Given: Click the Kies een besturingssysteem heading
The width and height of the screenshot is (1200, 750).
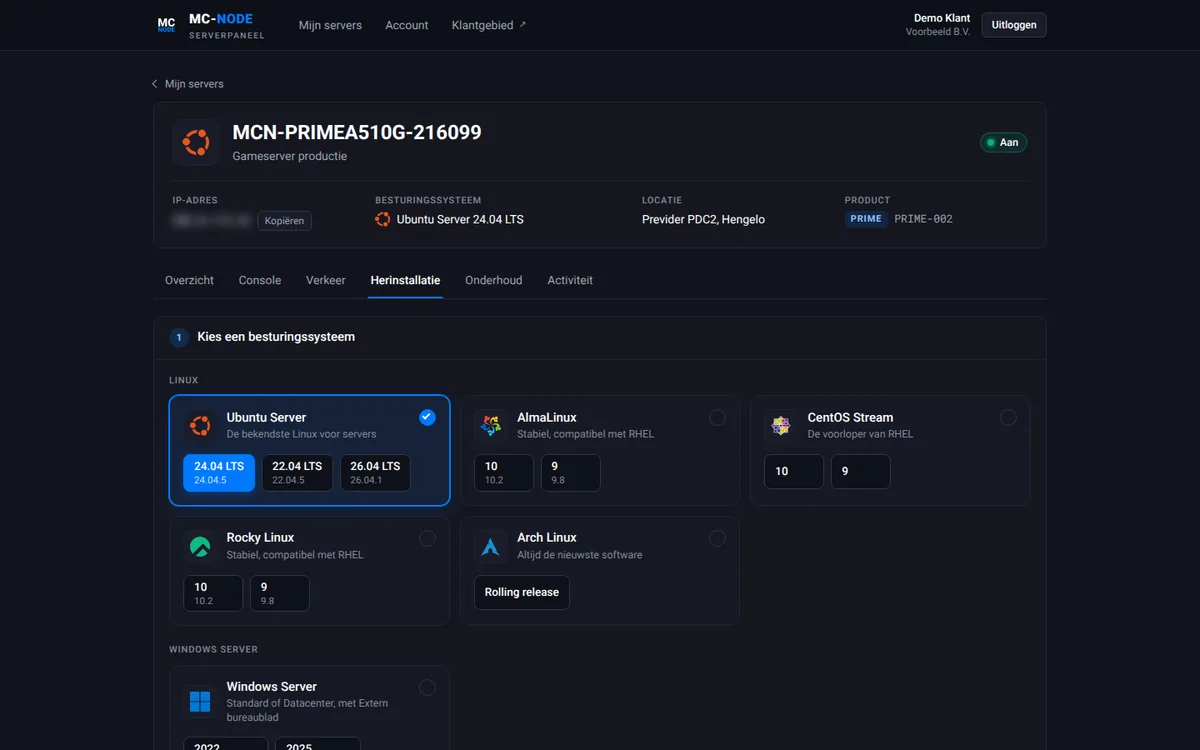Looking at the screenshot, I should pos(276,337).
